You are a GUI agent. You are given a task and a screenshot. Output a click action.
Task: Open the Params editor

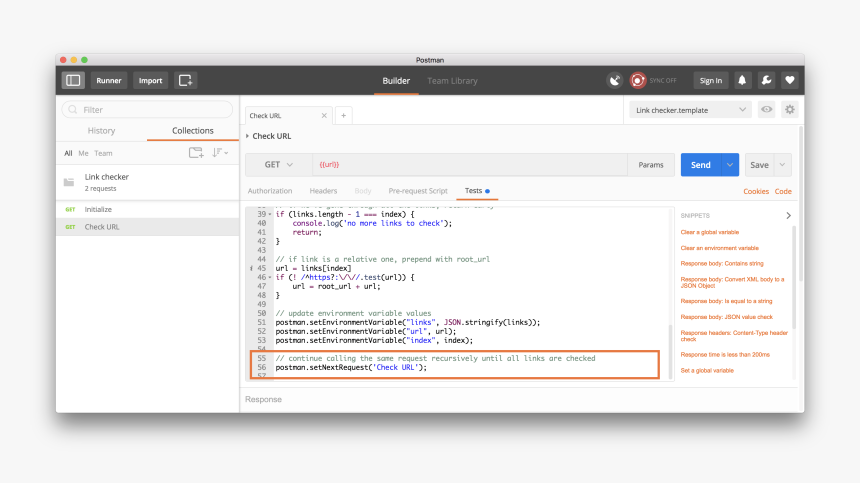pyautogui.click(x=651, y=164)
